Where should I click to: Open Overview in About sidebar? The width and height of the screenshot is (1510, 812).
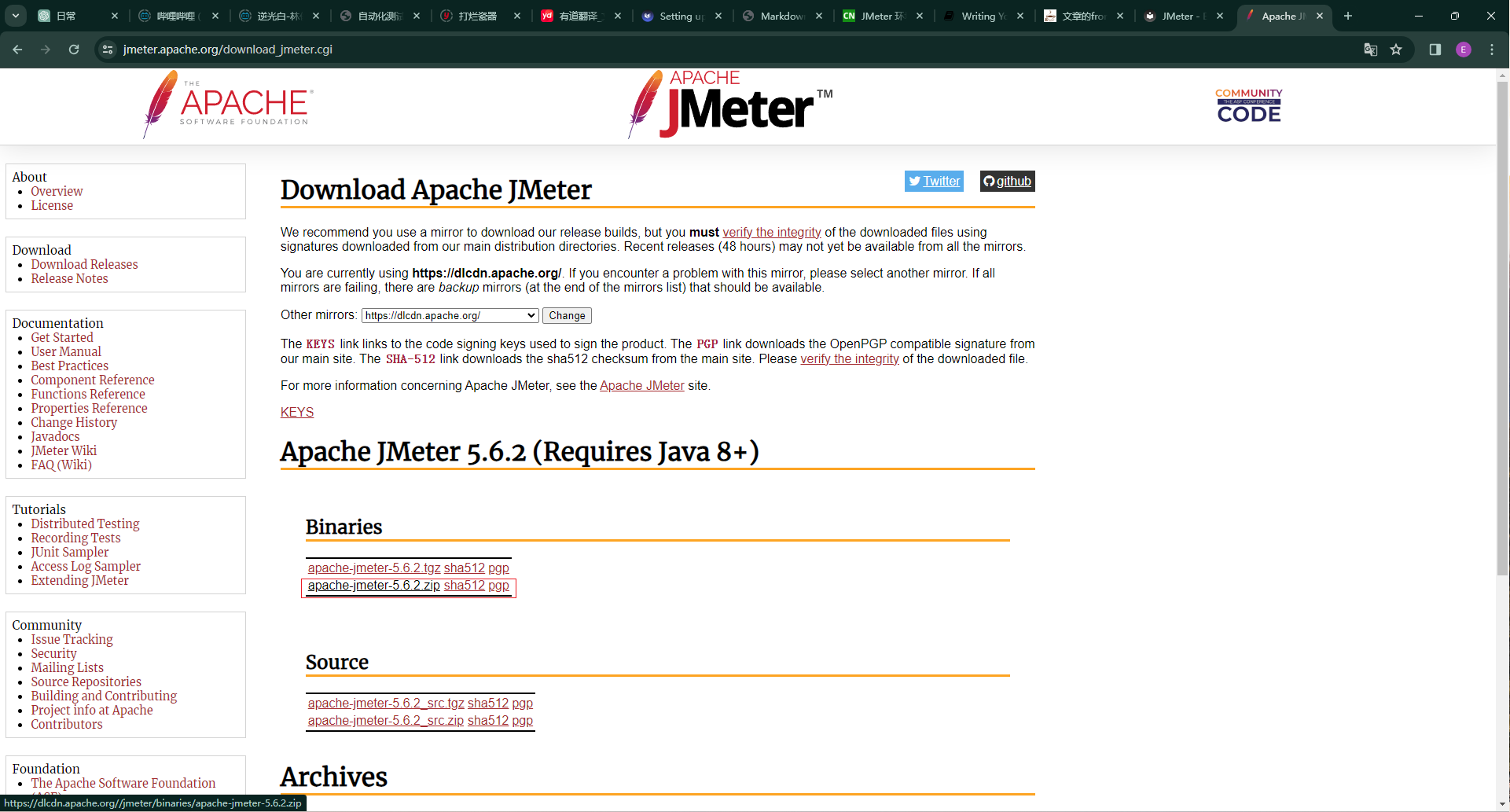pyautogui.click(x=57, y=191)
